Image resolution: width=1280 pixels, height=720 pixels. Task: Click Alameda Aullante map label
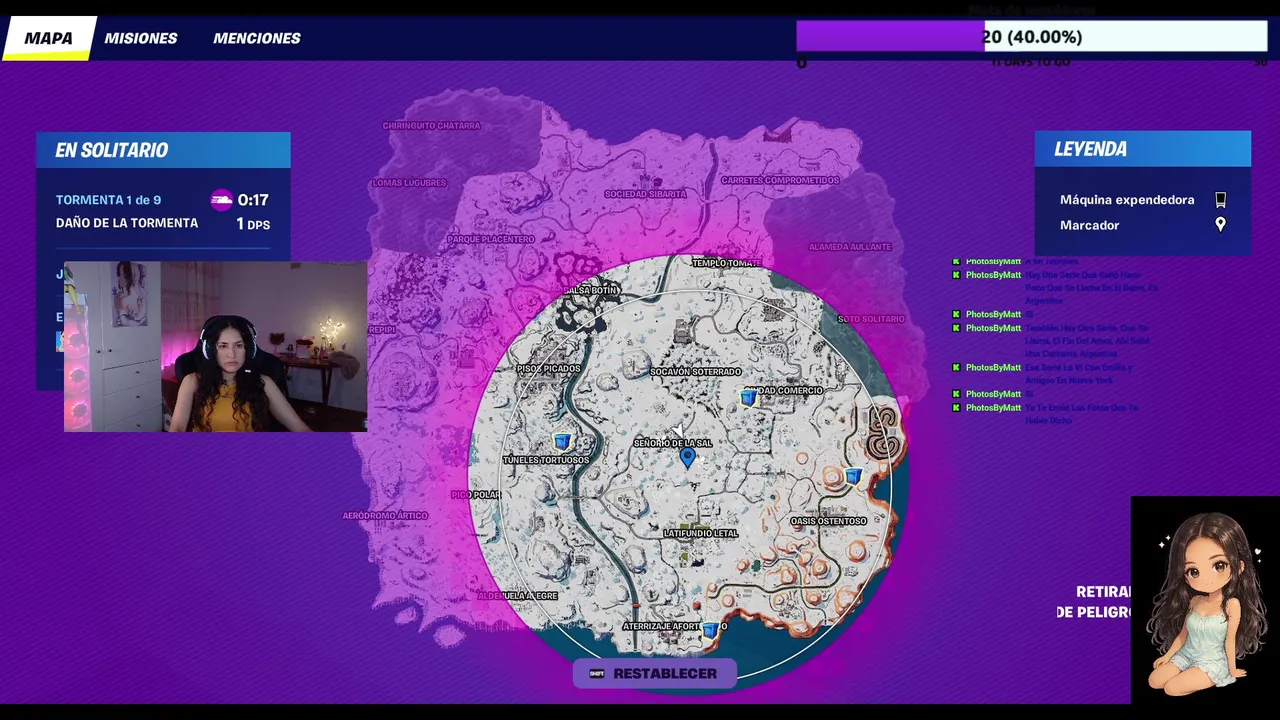coord(850,247)
